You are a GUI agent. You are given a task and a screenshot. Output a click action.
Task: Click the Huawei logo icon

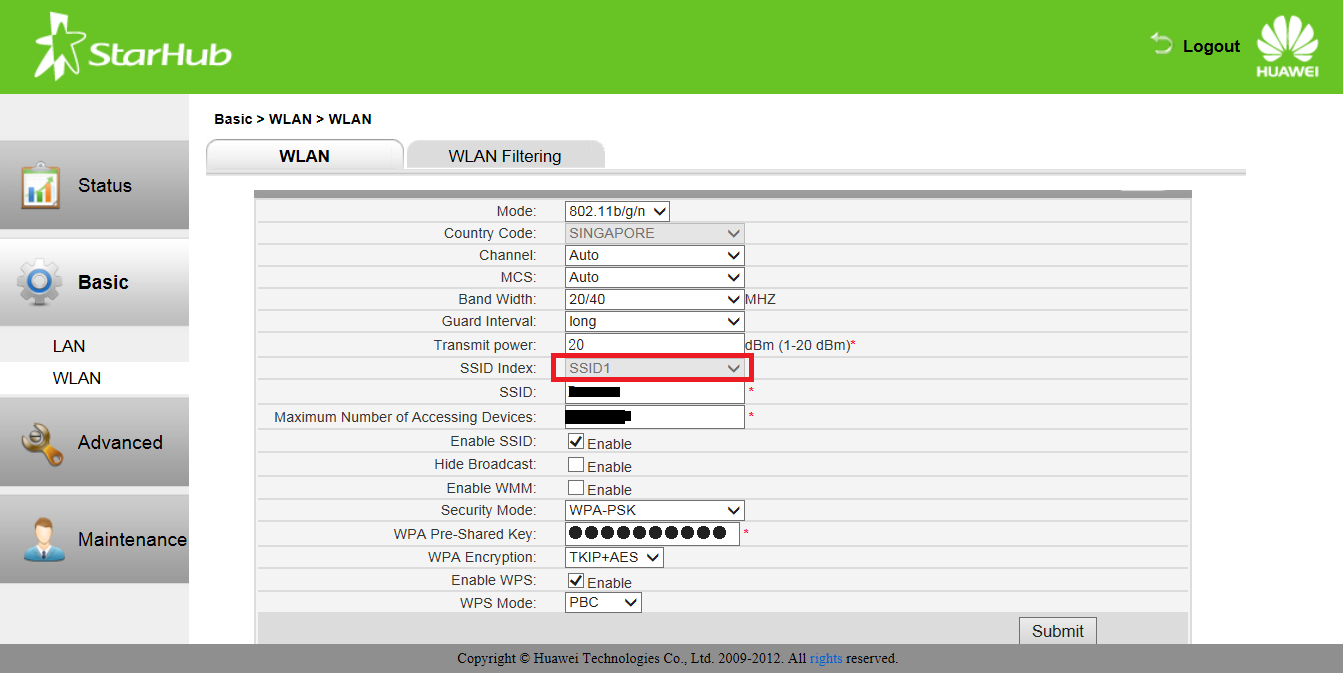(x=1287, y=45)
